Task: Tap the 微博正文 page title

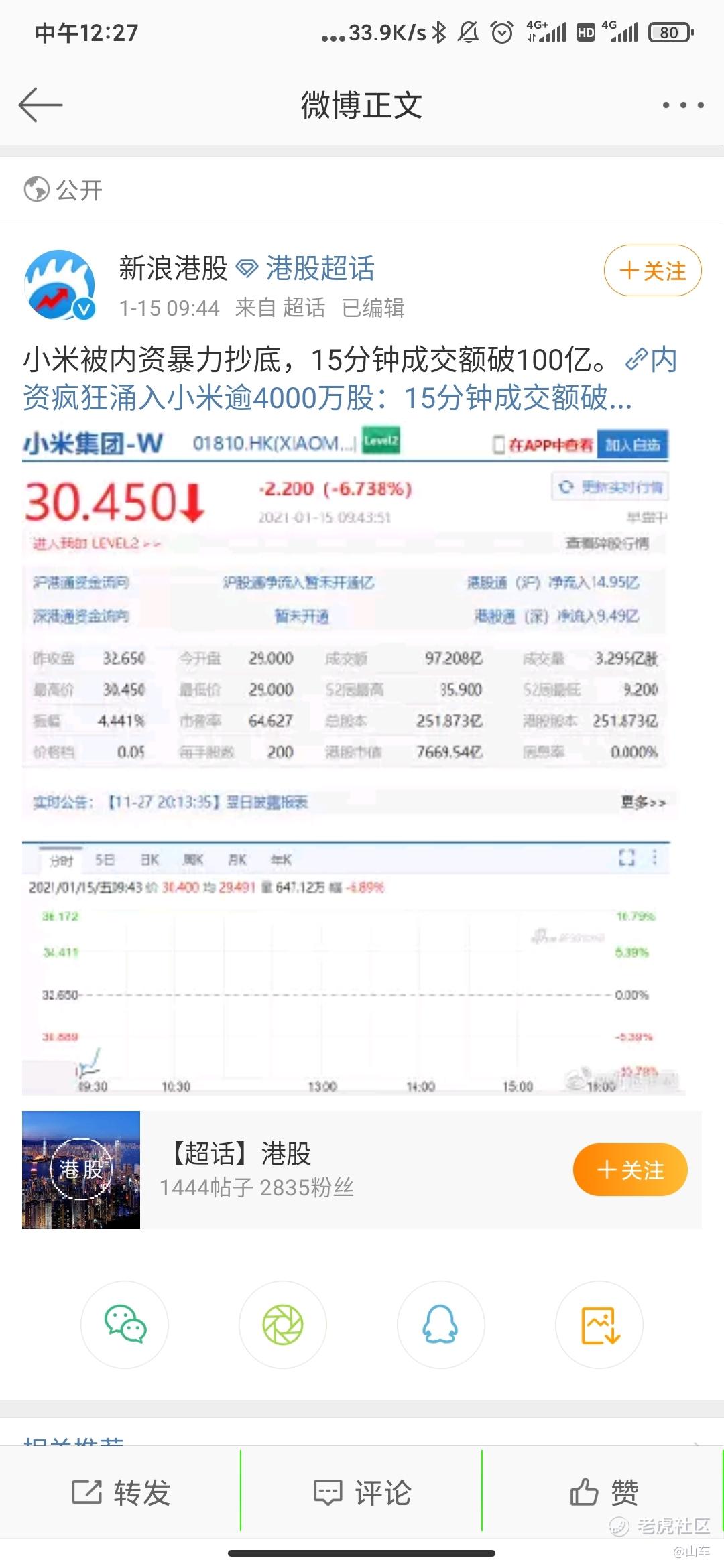Action: 362,105
